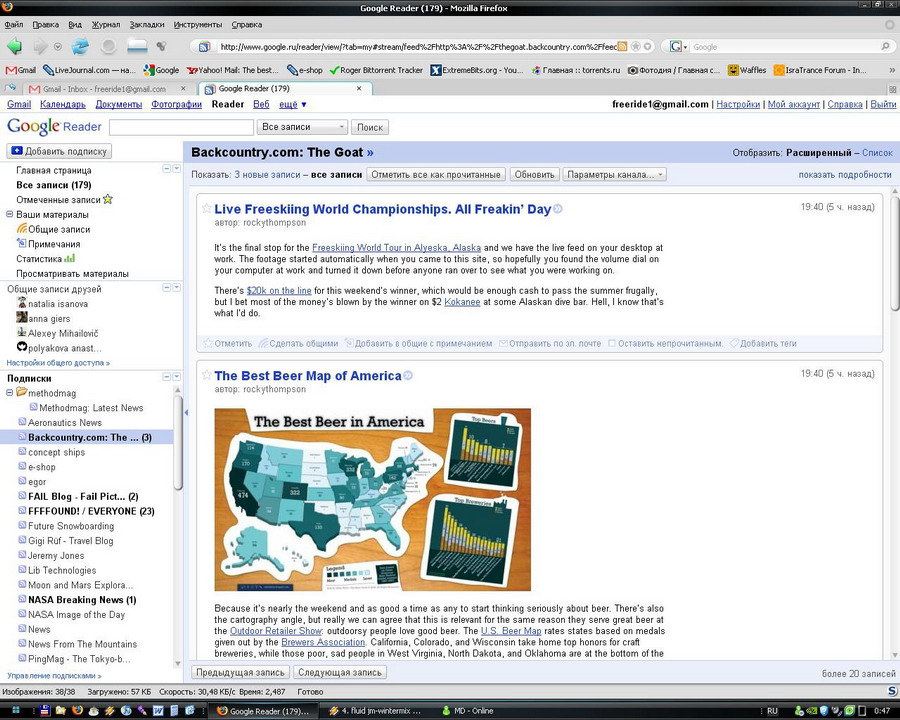This screenshot has height=720, width=900.
Task: Click the RU language indicator in tray
Action: (x=772, y=711)
